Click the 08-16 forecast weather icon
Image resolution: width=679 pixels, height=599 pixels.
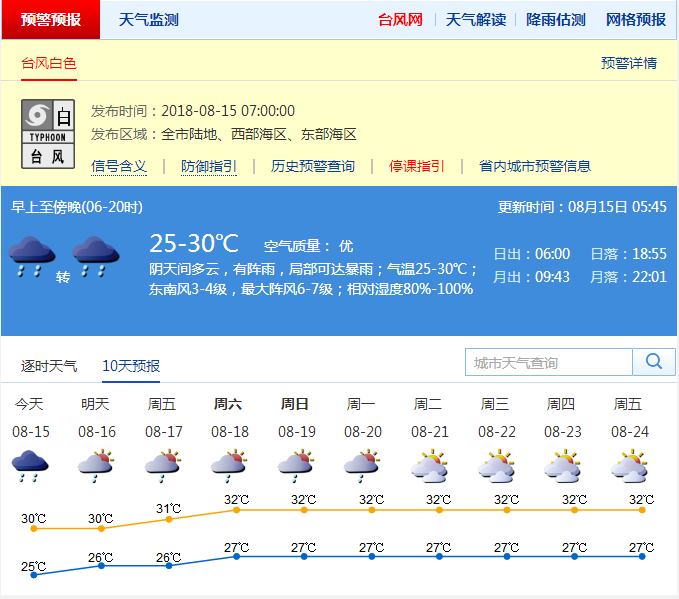pos(96,465)
